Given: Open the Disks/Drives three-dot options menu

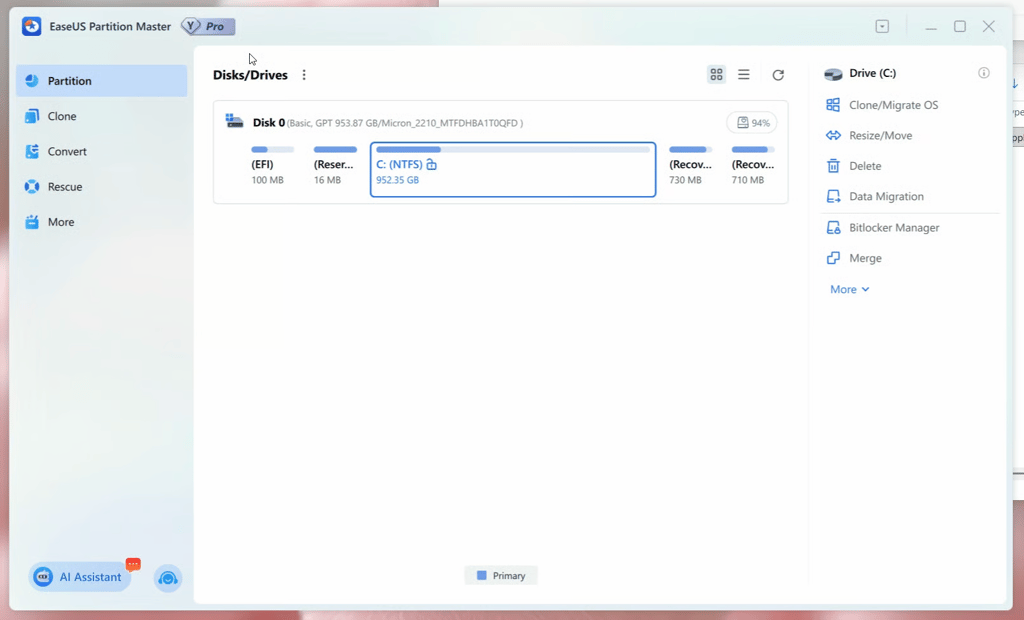Looking at the screenshot, I should coord(304,75).
